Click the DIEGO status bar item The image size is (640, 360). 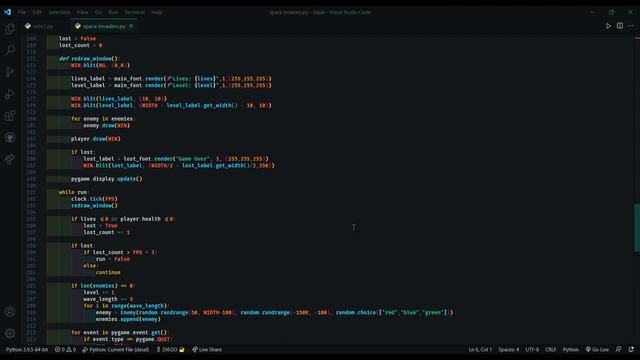point(170,349)
